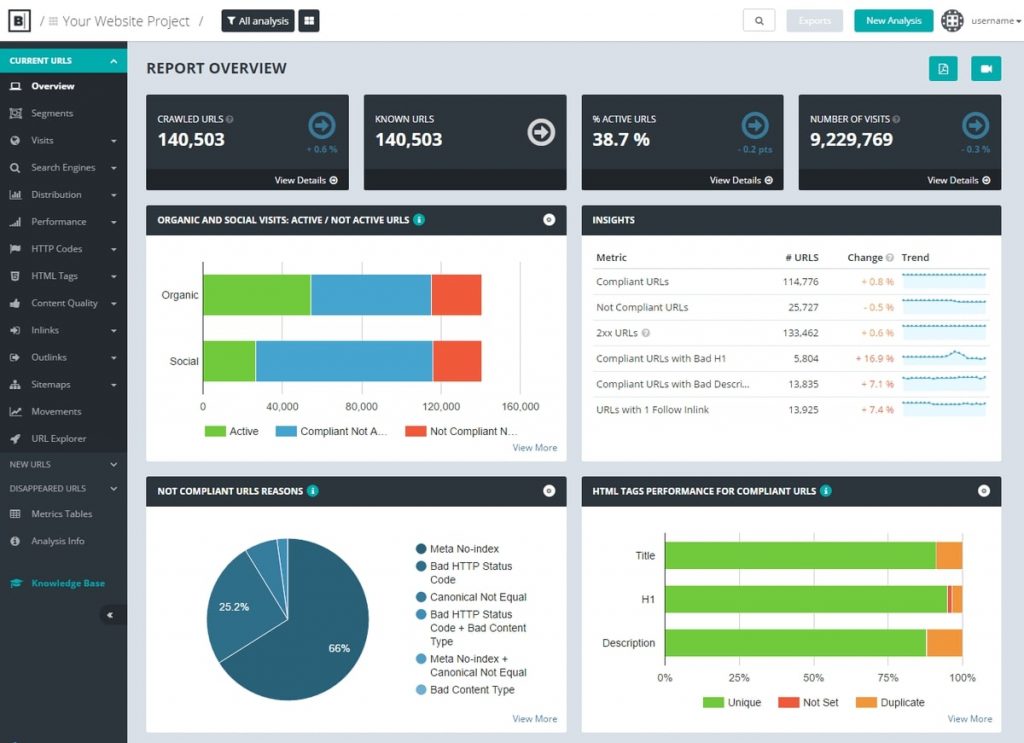Click info icon next to Organic and Social Visits title
The height and width of the screenshot is (743, 1024).
coord(419,220)
